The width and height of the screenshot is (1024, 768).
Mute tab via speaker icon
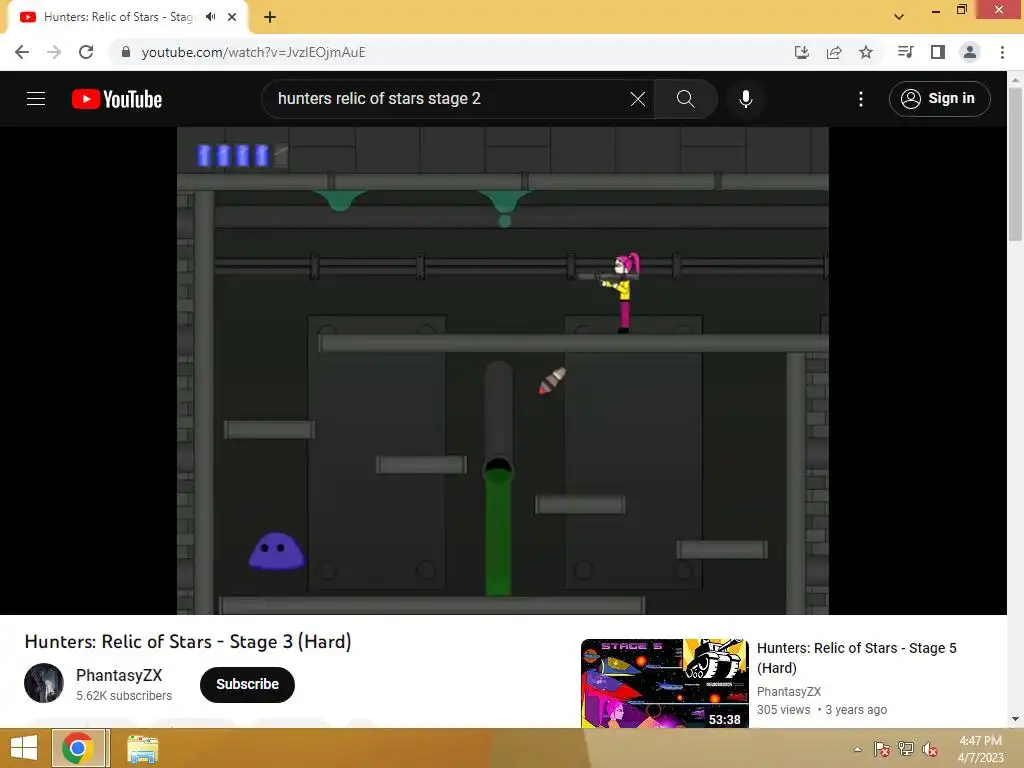tap(210, 17)
